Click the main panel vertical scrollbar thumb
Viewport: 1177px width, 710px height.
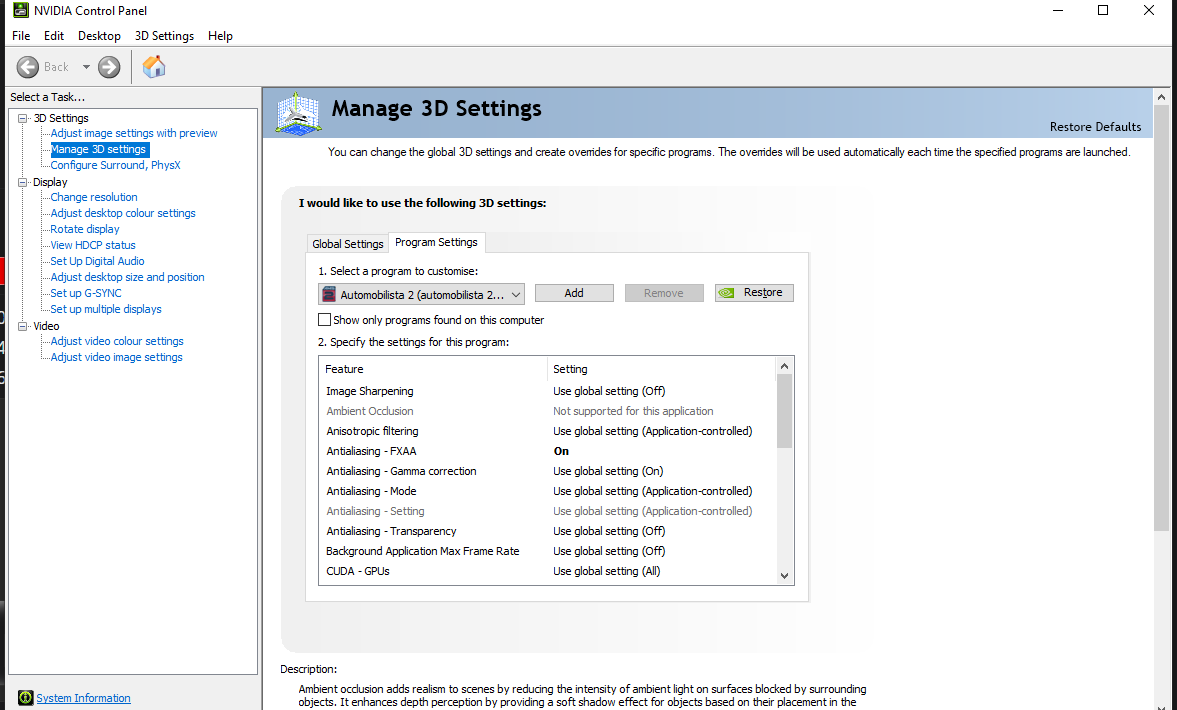1161,317
